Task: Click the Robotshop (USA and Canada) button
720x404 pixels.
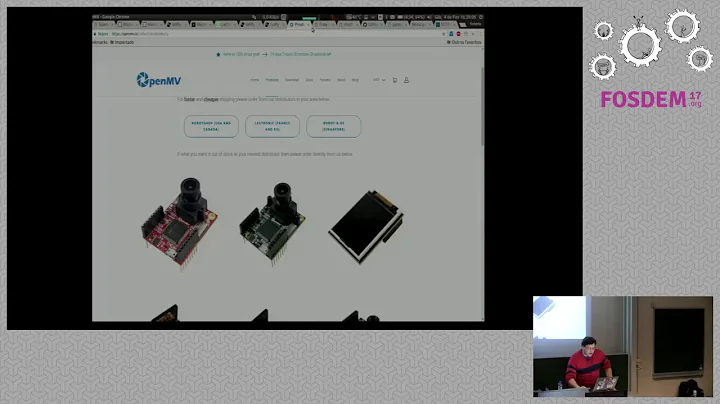Action: tap(211, 126)
